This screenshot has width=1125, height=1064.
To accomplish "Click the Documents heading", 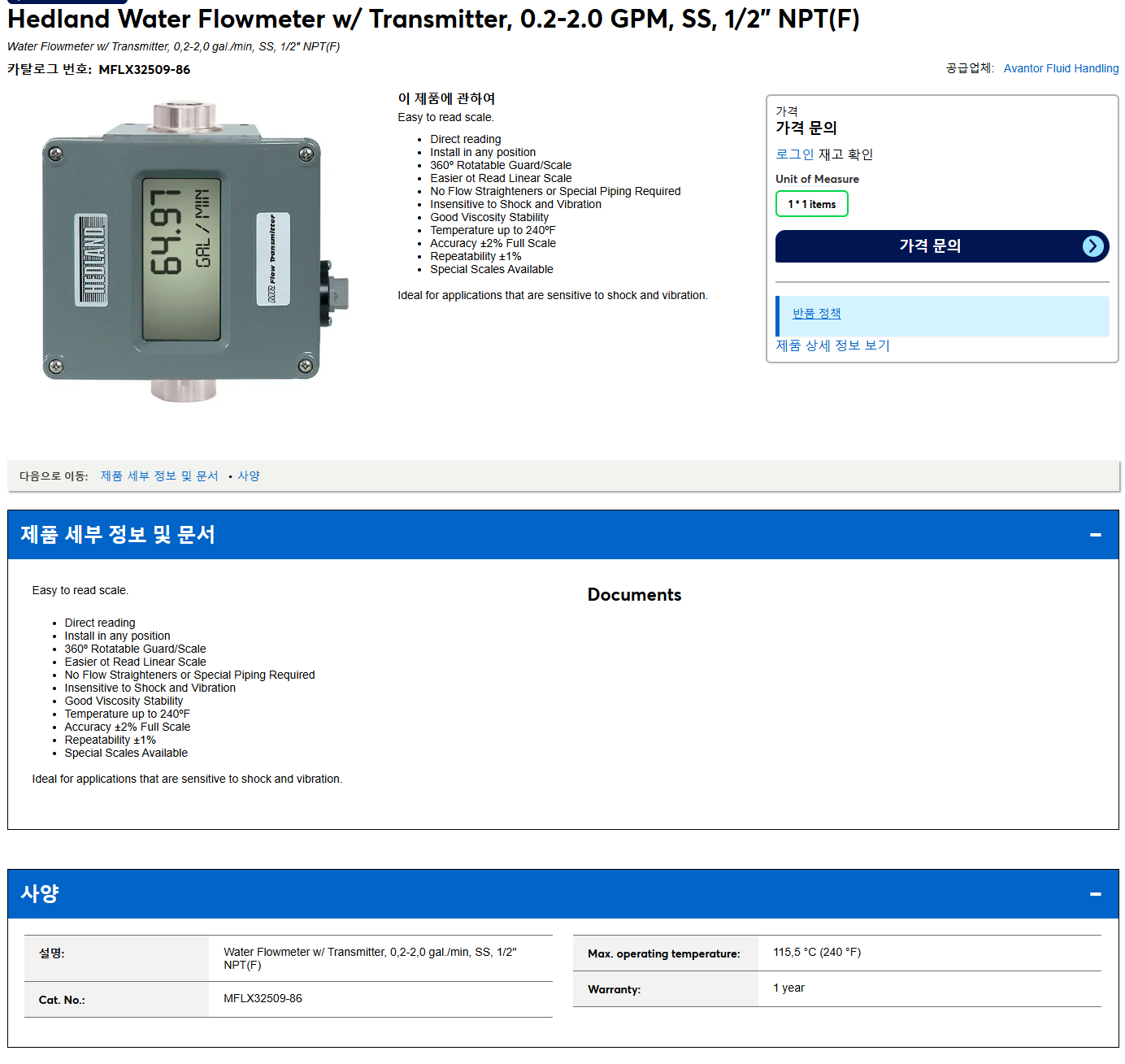I will [634, 594].
